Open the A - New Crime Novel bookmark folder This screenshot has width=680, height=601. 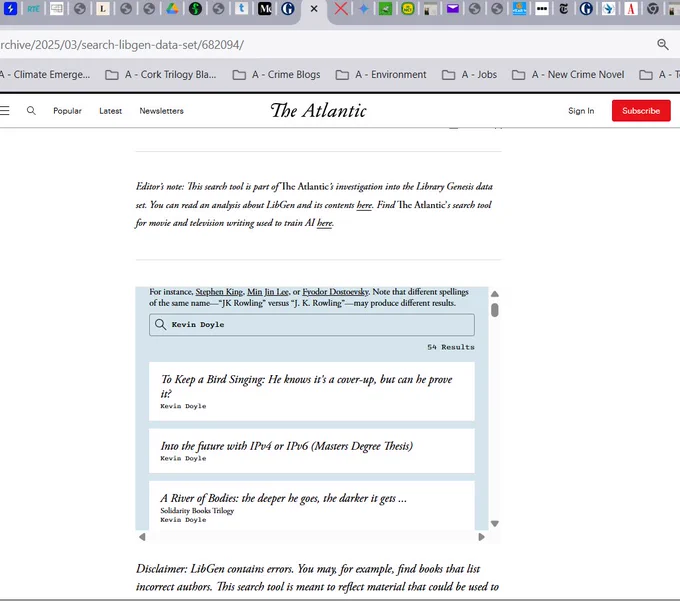(568, 75)
